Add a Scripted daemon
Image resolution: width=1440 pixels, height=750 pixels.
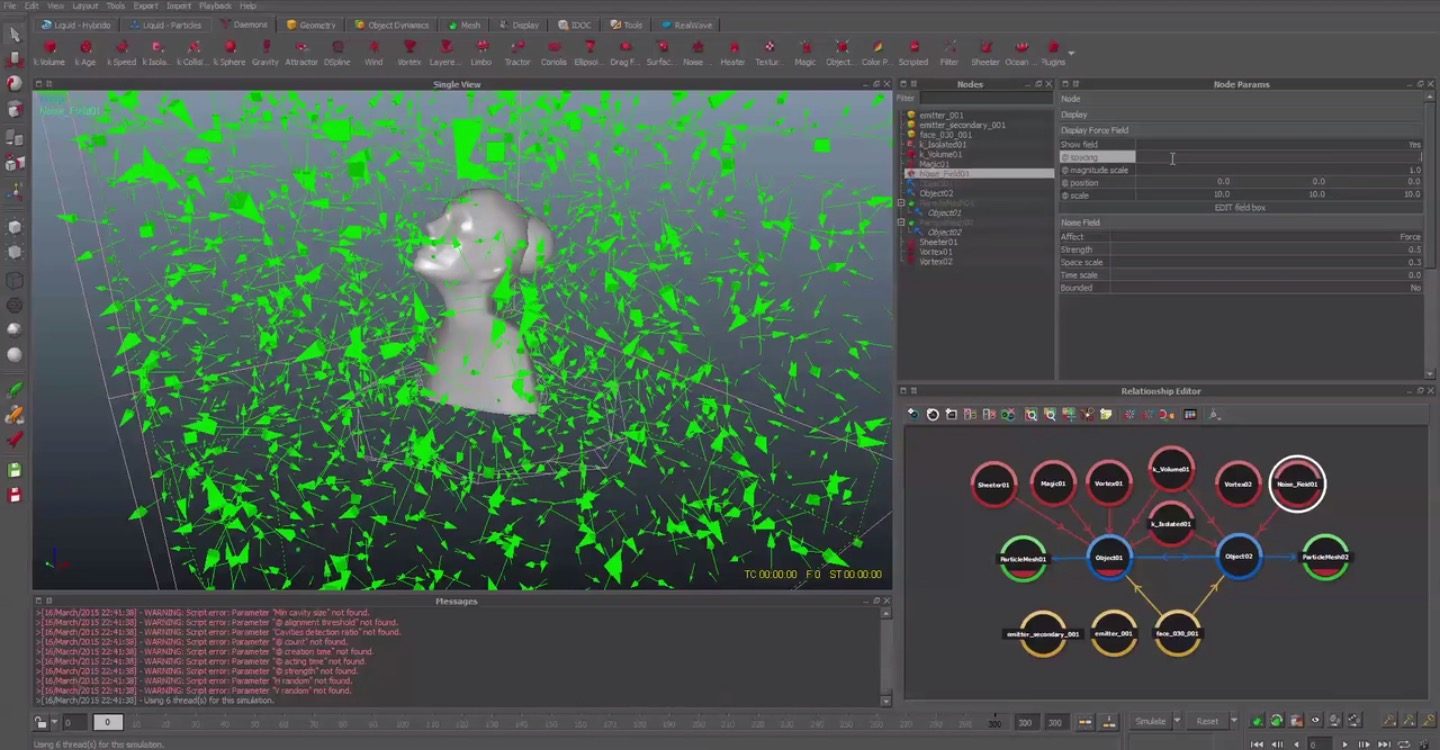coord(913,52)
